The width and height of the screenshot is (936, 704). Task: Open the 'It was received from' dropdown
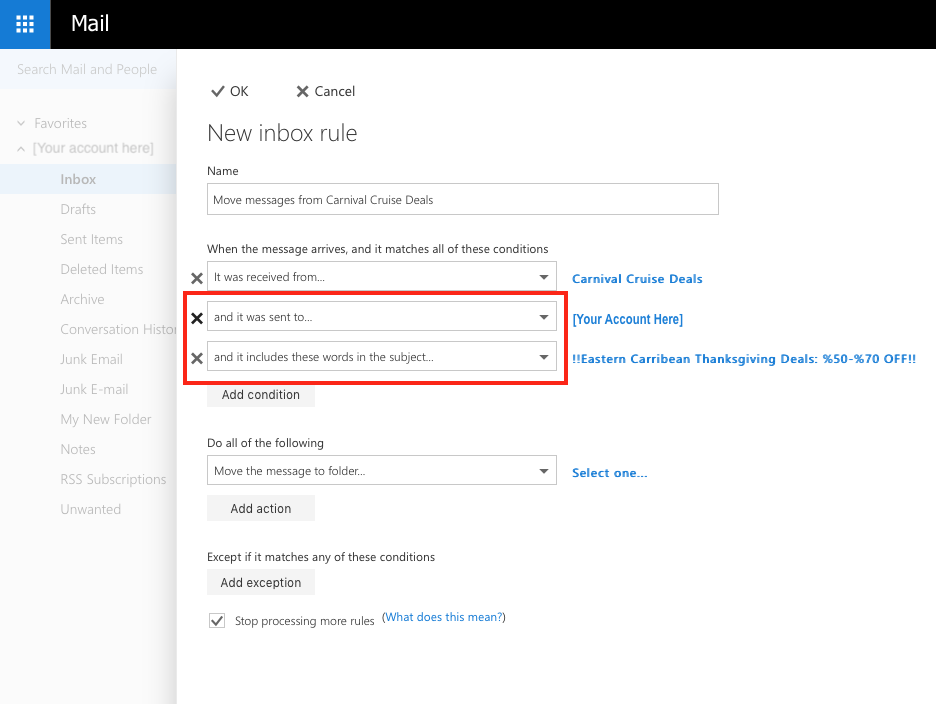(543, 277)
